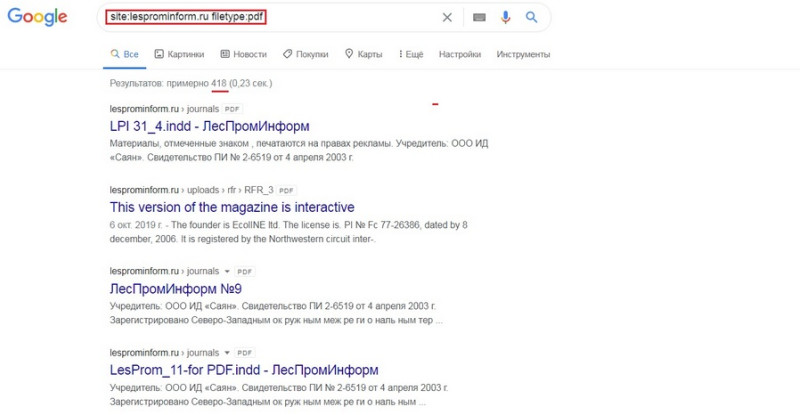Screen dimensions: 800x415
Task: Open the ЛесПромИнформ №9 result
Action: pyautogui.click(x=176, y=289)
